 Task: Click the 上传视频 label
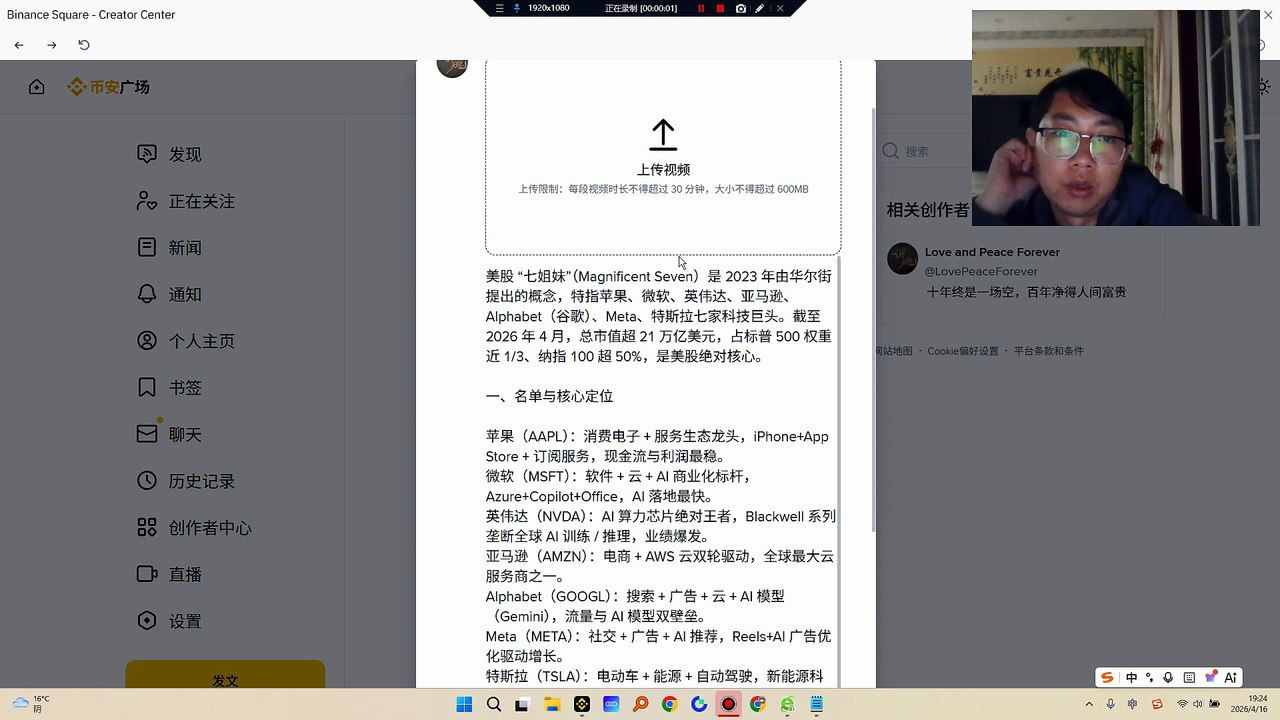[x=663, y=170]
